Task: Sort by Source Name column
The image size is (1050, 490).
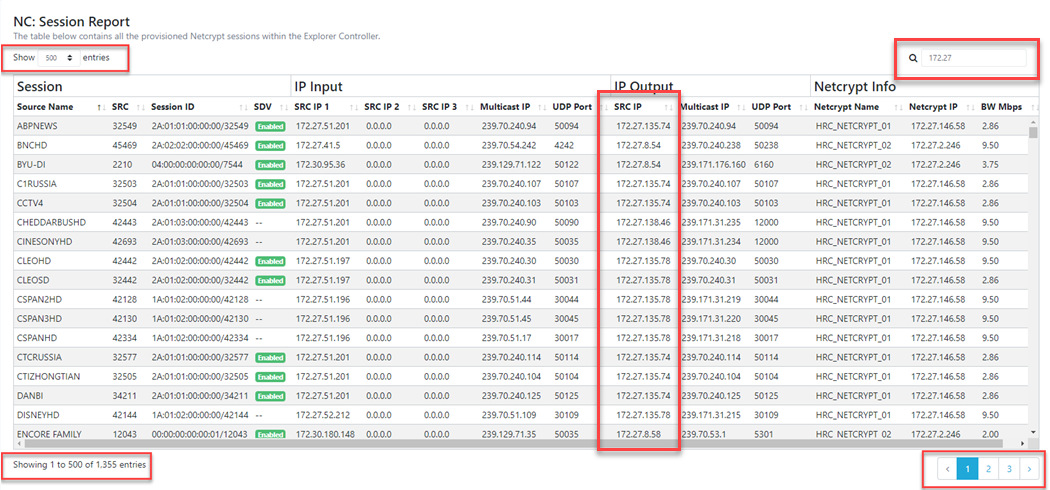Action: pyautogui.click(x=60, y=107)
